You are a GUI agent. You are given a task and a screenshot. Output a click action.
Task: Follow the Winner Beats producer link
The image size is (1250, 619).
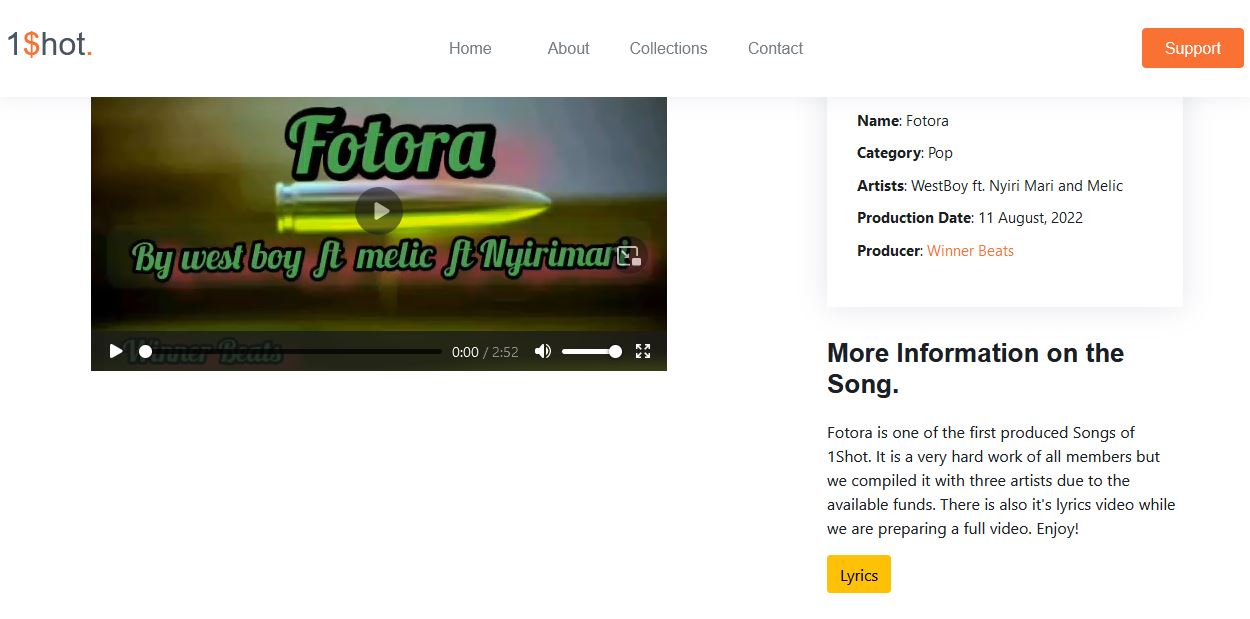(970, 251)
